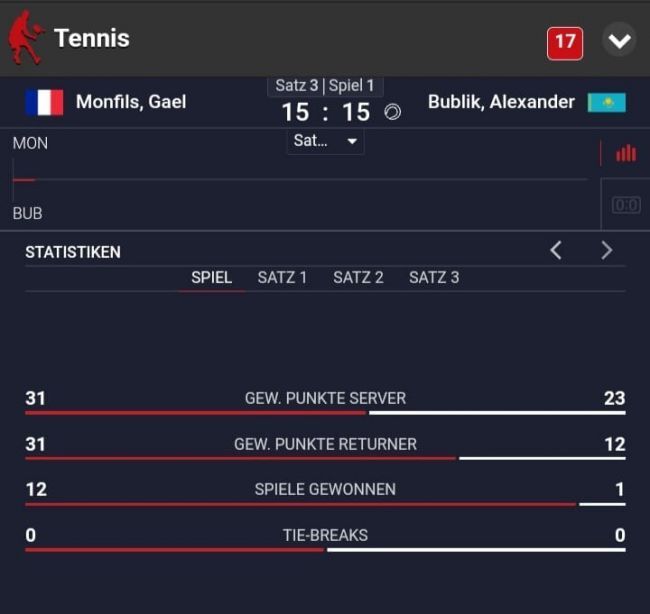Click the Spiele Gewonnen statistic row
This screenshot has width=650, height=614.
325,489
